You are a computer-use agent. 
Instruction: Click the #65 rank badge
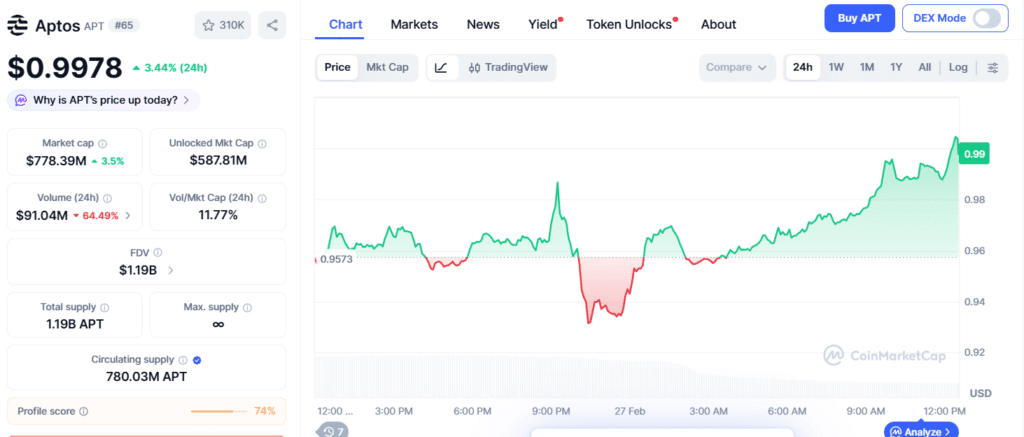(123, 25)
